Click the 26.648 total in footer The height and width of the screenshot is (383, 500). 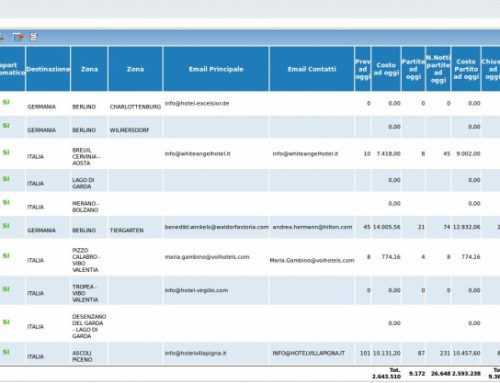point(441,374)
